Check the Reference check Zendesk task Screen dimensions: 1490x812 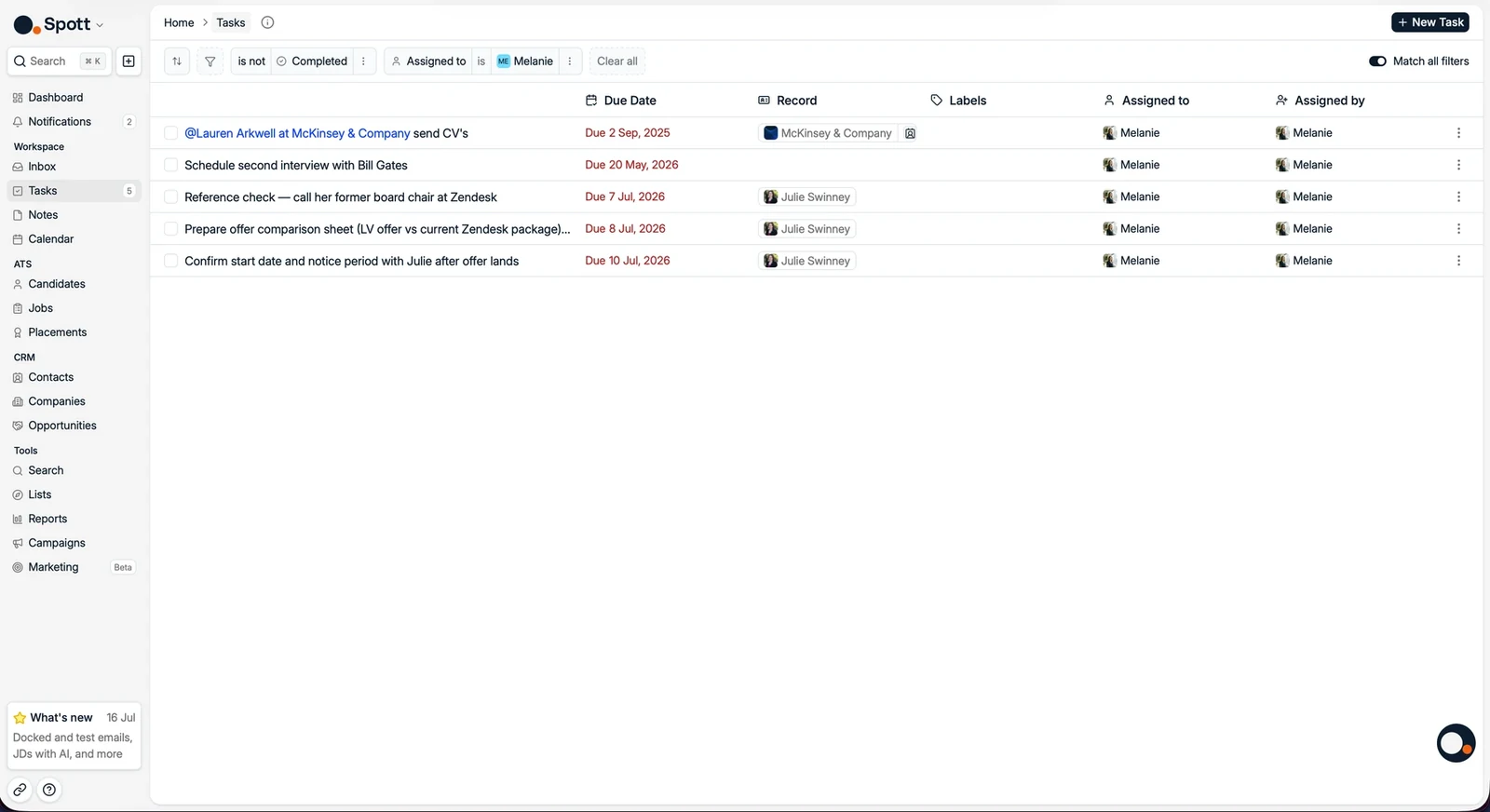170,196
